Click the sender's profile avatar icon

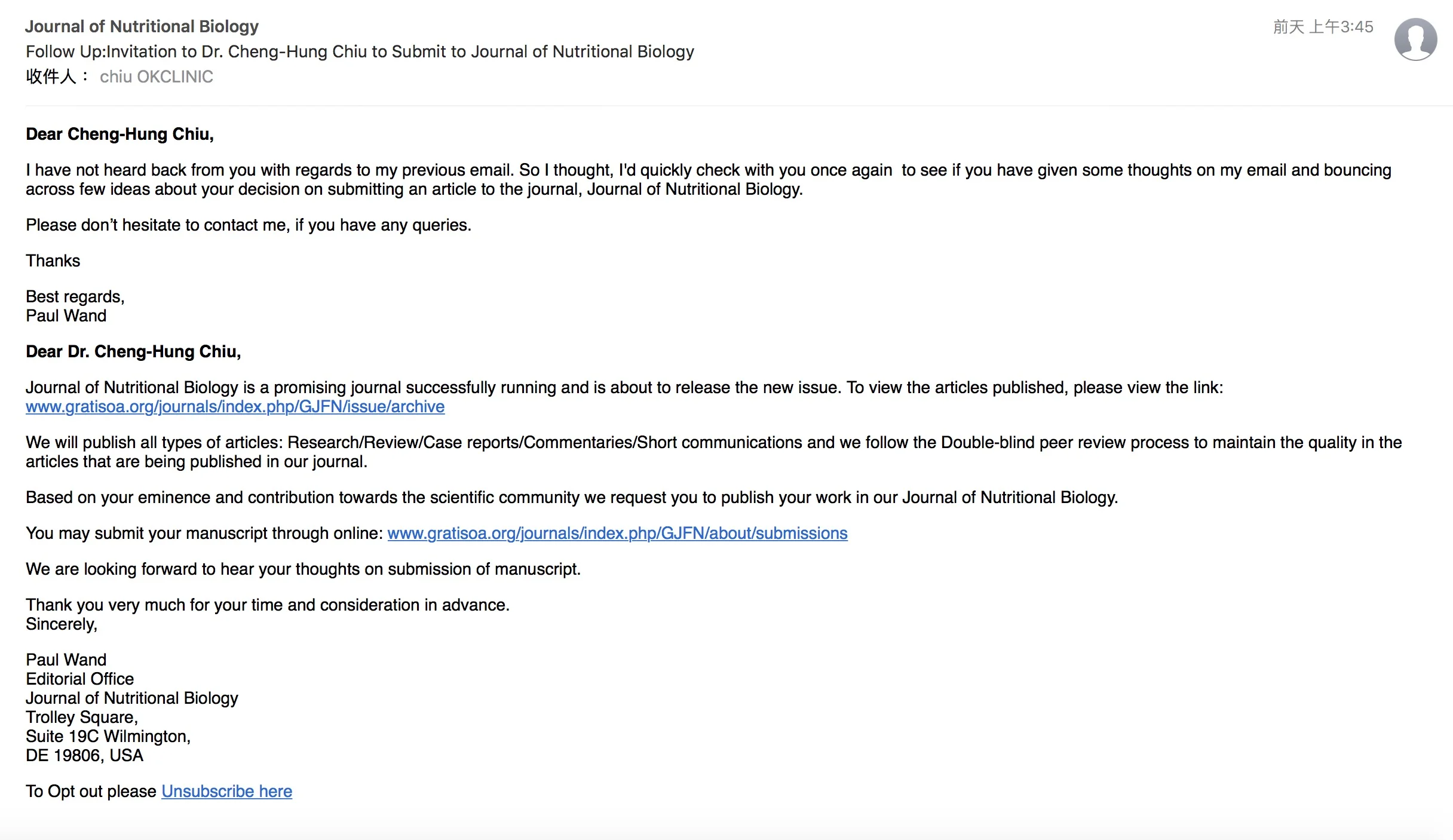[1415, 39]
